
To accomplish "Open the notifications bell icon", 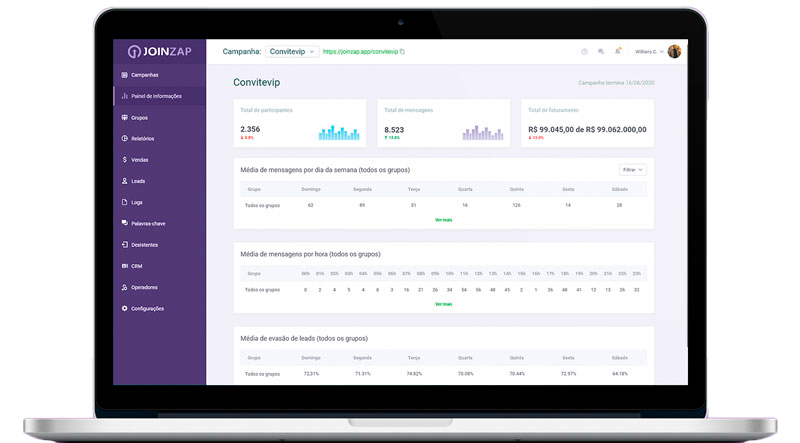I will 618,51.
